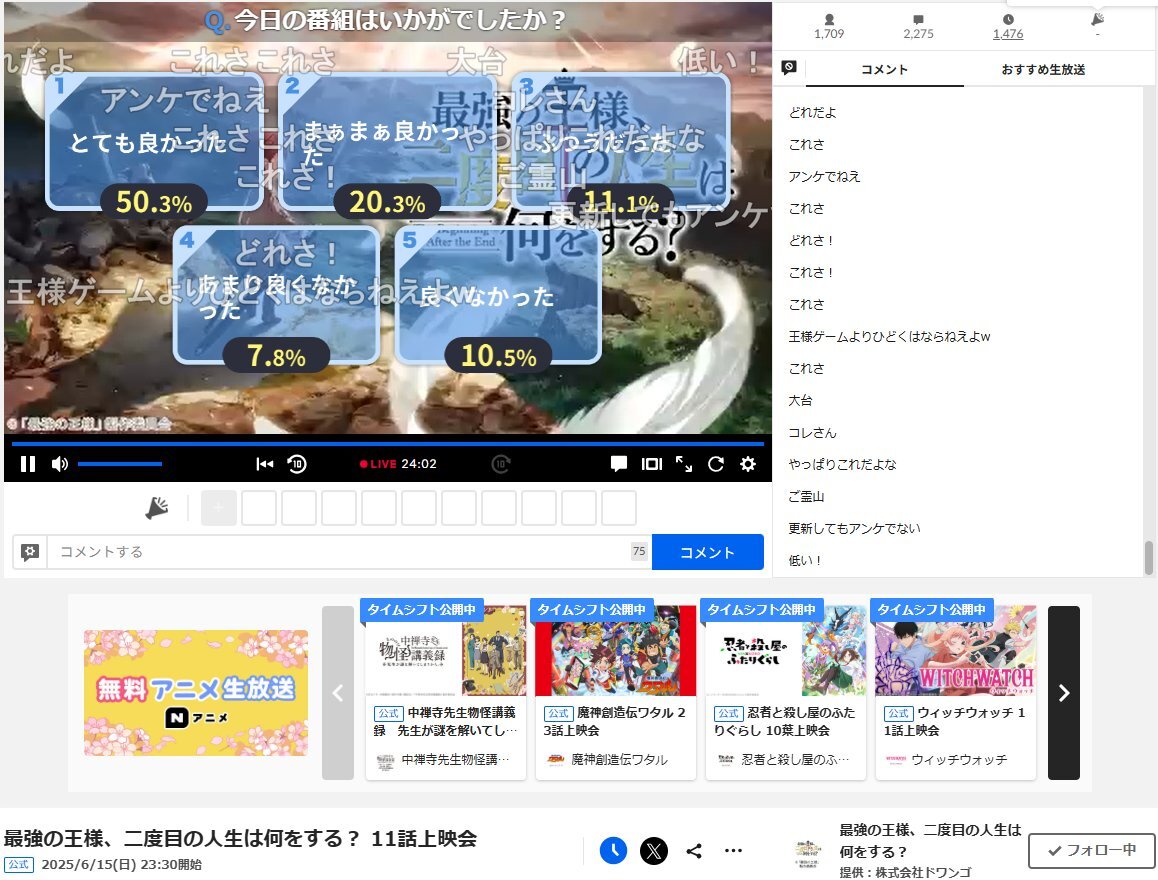This screenshot has height=880, width=1158.
Task: Reload the player with refresh icon
Action: [716, 464]
